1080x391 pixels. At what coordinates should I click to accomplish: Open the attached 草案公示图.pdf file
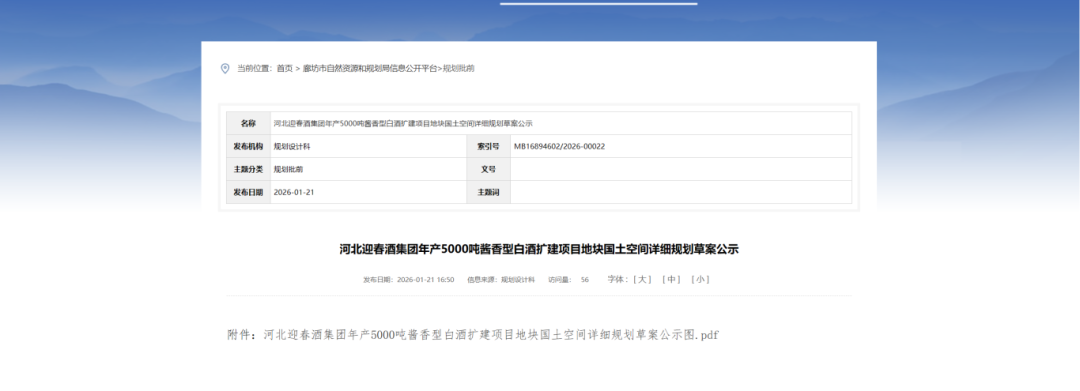coord(491,335)
